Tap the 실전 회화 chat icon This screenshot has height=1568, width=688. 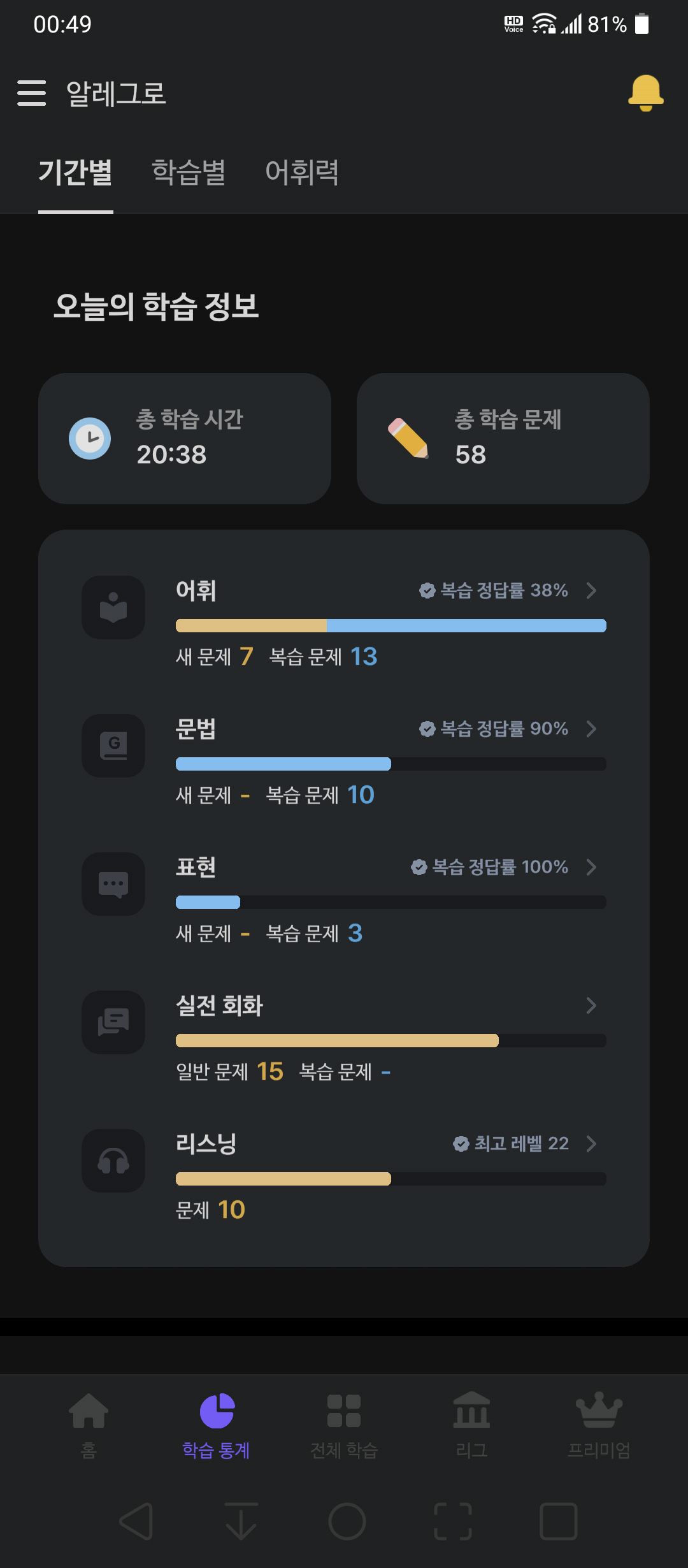(113, 1022)
